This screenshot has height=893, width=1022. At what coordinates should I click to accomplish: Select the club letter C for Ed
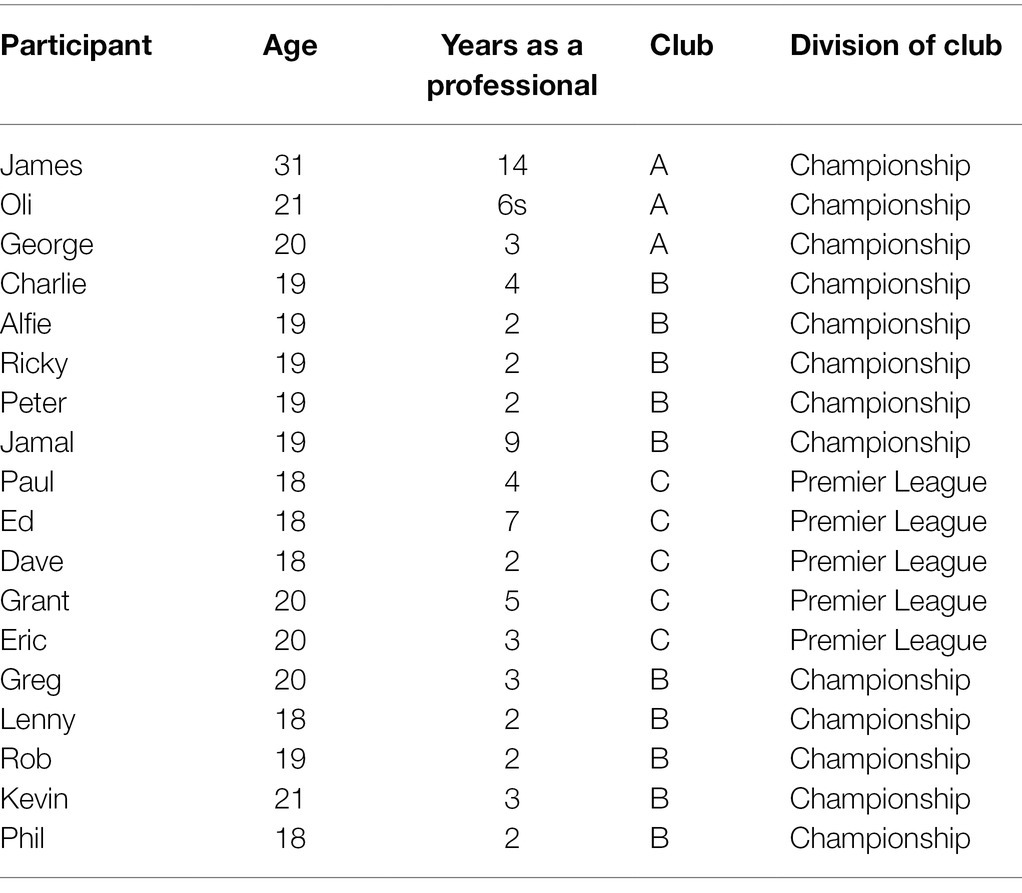(x=659, y=521)
